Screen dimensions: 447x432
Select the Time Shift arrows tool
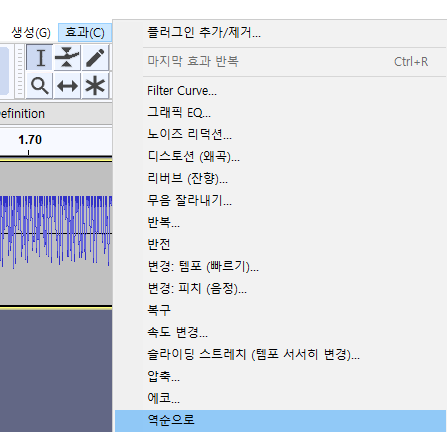67,86
